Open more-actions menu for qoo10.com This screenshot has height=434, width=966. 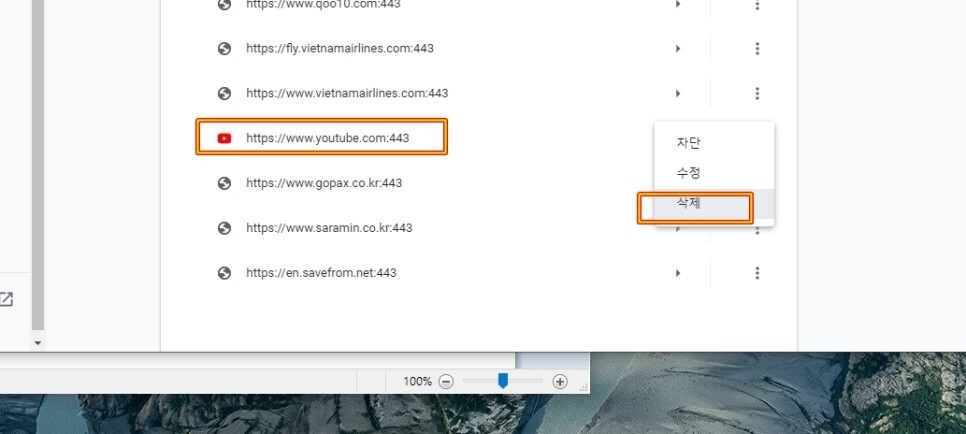coord(757,4)
